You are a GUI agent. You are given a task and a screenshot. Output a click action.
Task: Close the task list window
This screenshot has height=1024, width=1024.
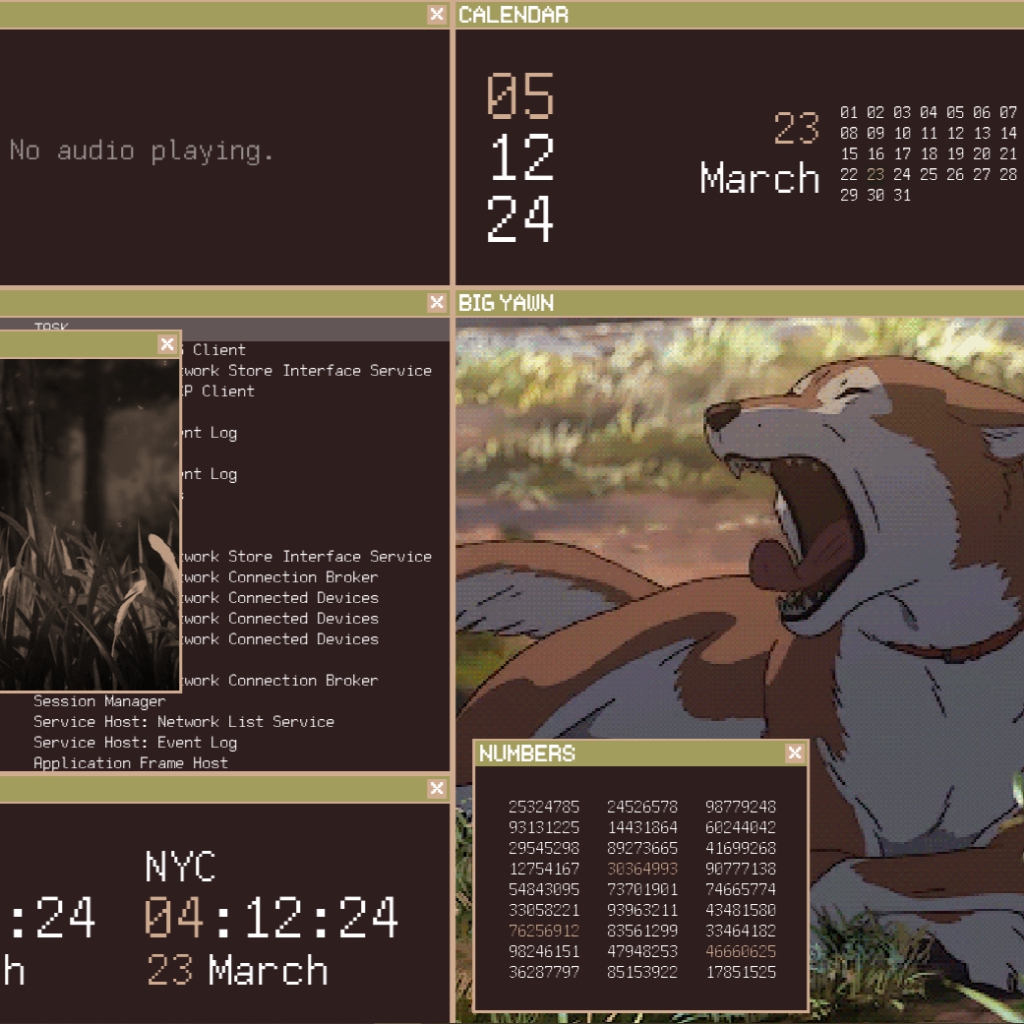(437, 302)
